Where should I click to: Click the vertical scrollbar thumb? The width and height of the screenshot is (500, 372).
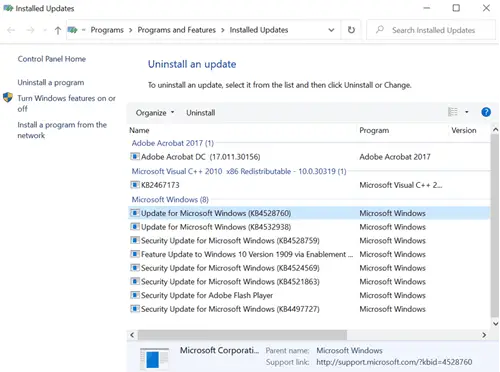pyautogui.click(x=495, y=226)
